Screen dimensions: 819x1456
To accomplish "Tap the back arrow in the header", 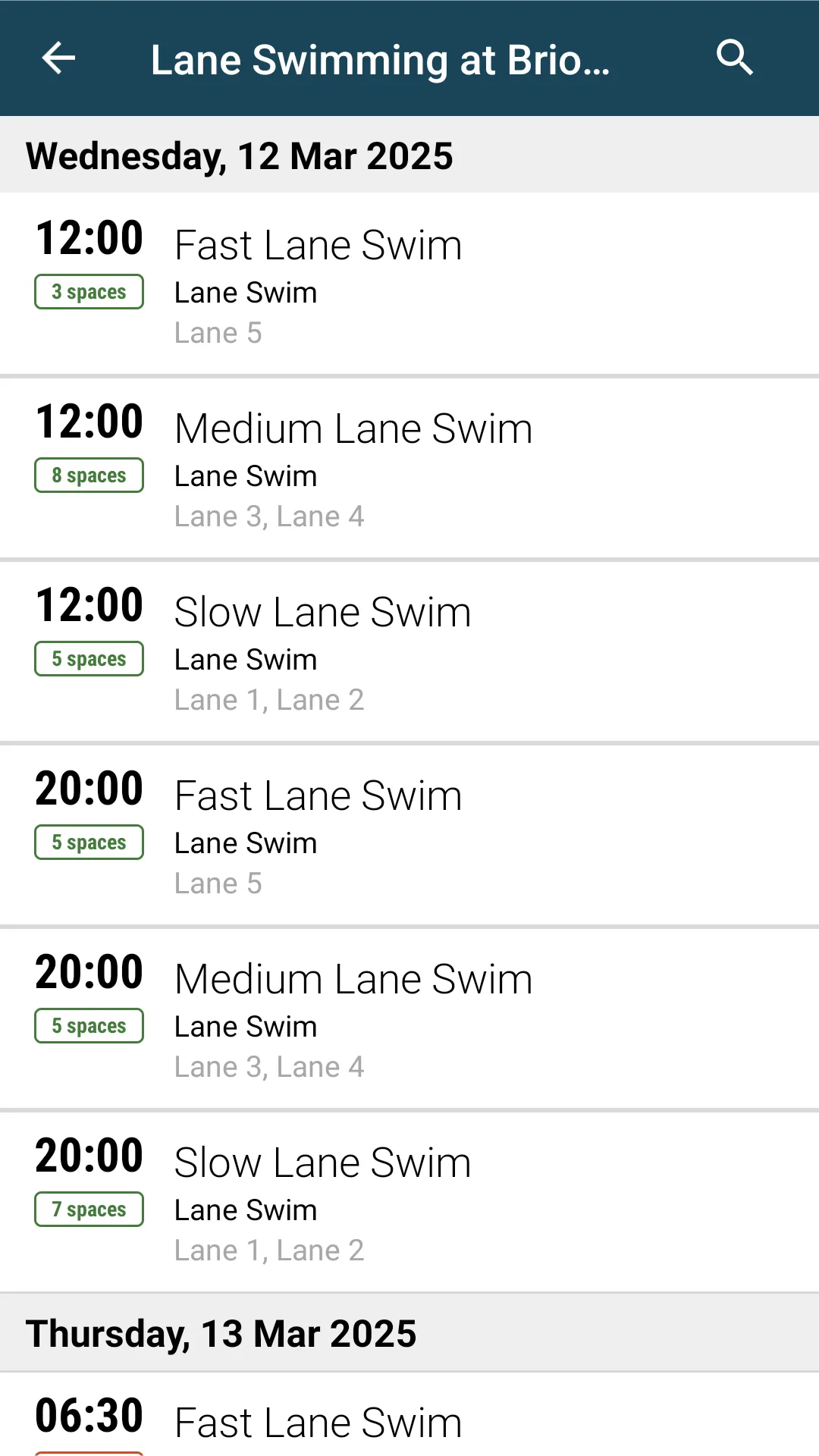I will (x=58, y=58).
